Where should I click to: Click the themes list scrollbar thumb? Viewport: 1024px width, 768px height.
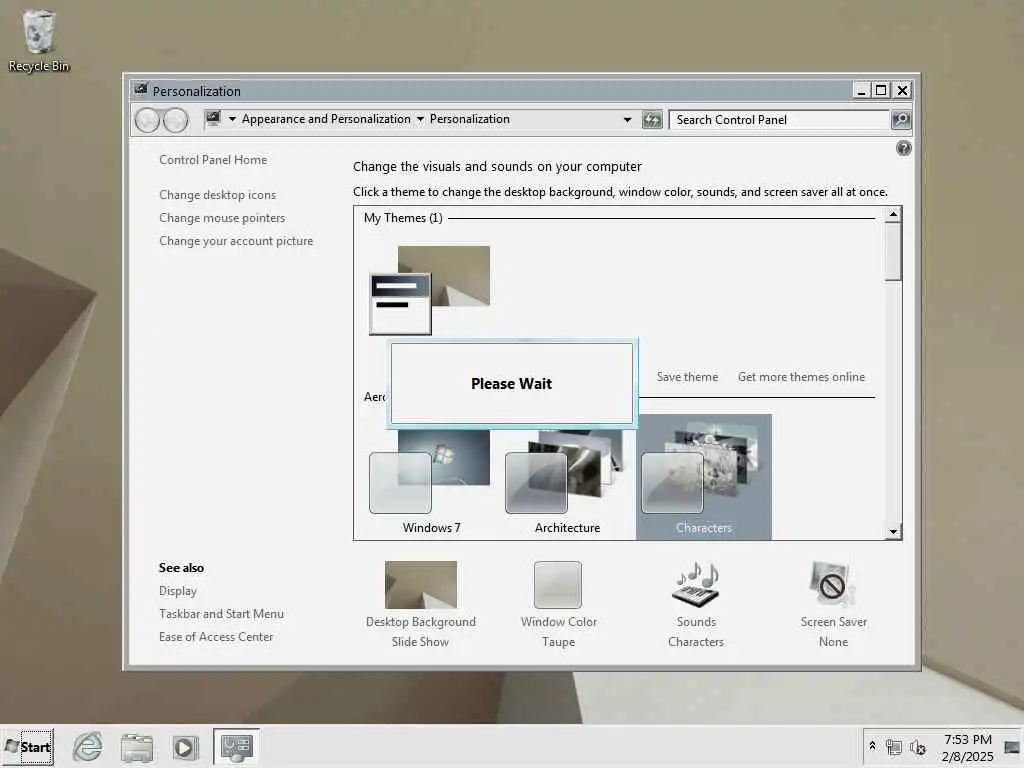coord(893,251)
